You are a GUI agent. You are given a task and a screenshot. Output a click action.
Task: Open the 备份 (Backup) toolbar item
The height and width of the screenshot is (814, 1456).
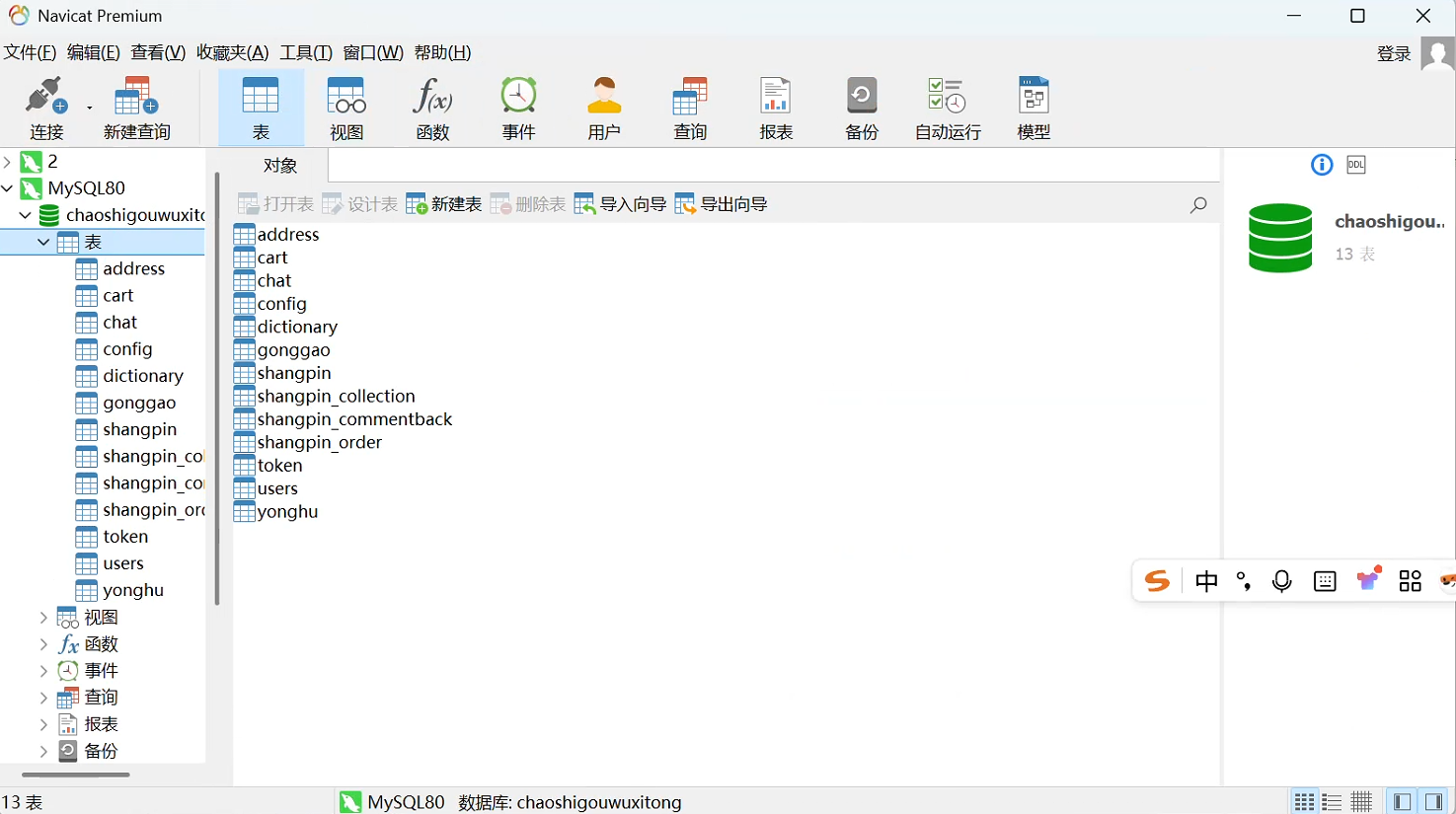pos(862,109)
